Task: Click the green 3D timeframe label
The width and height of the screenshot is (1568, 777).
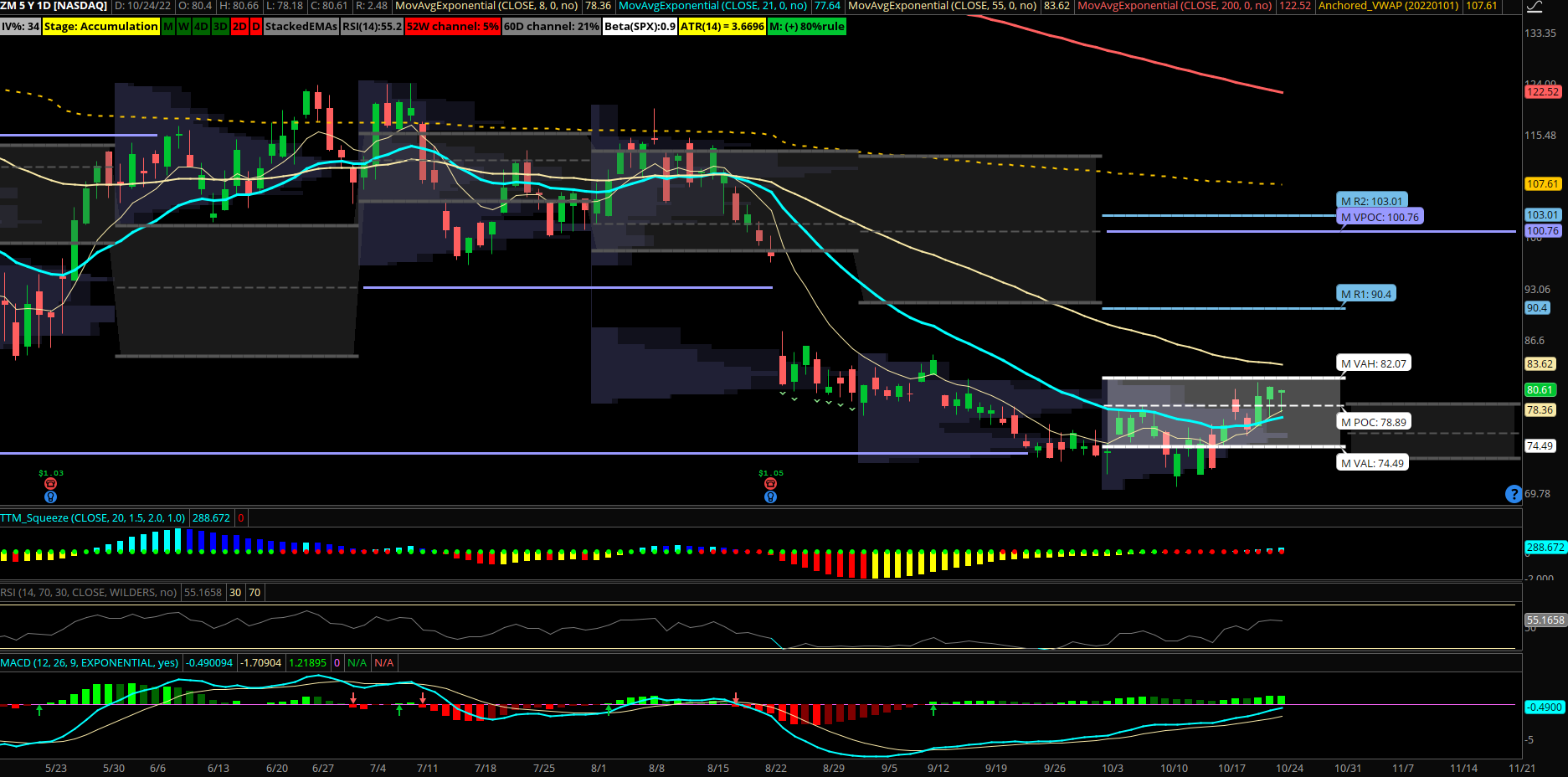Action: click(220, 27)
